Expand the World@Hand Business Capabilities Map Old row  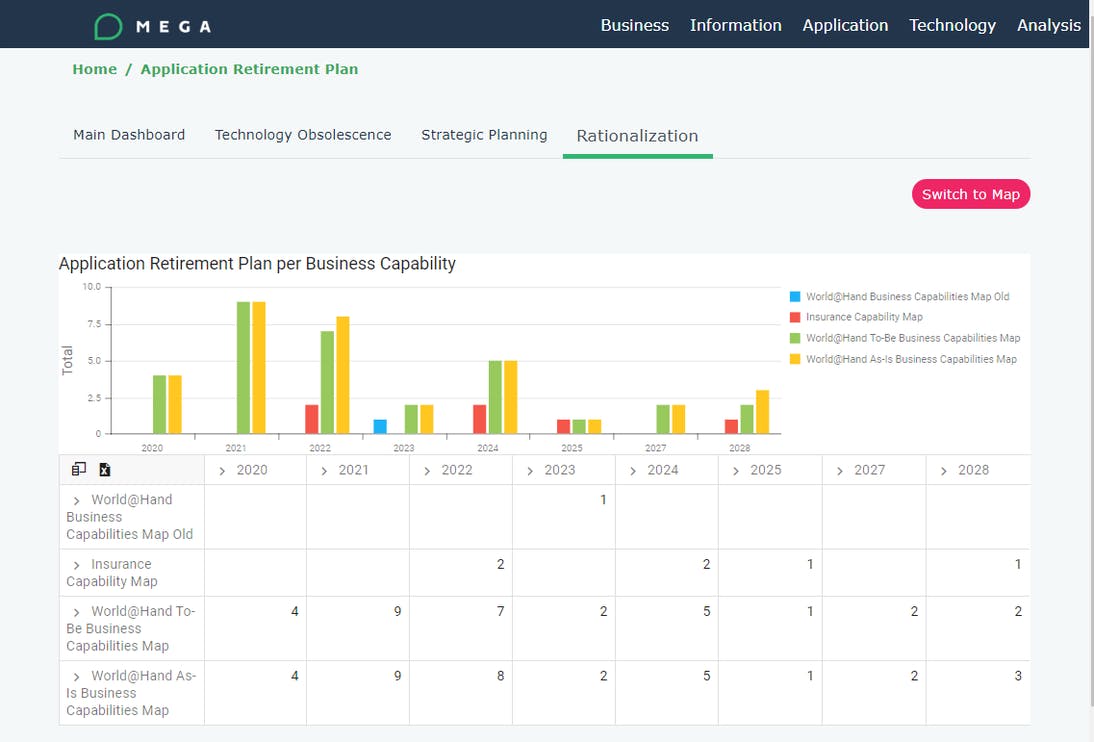(78, 499)
